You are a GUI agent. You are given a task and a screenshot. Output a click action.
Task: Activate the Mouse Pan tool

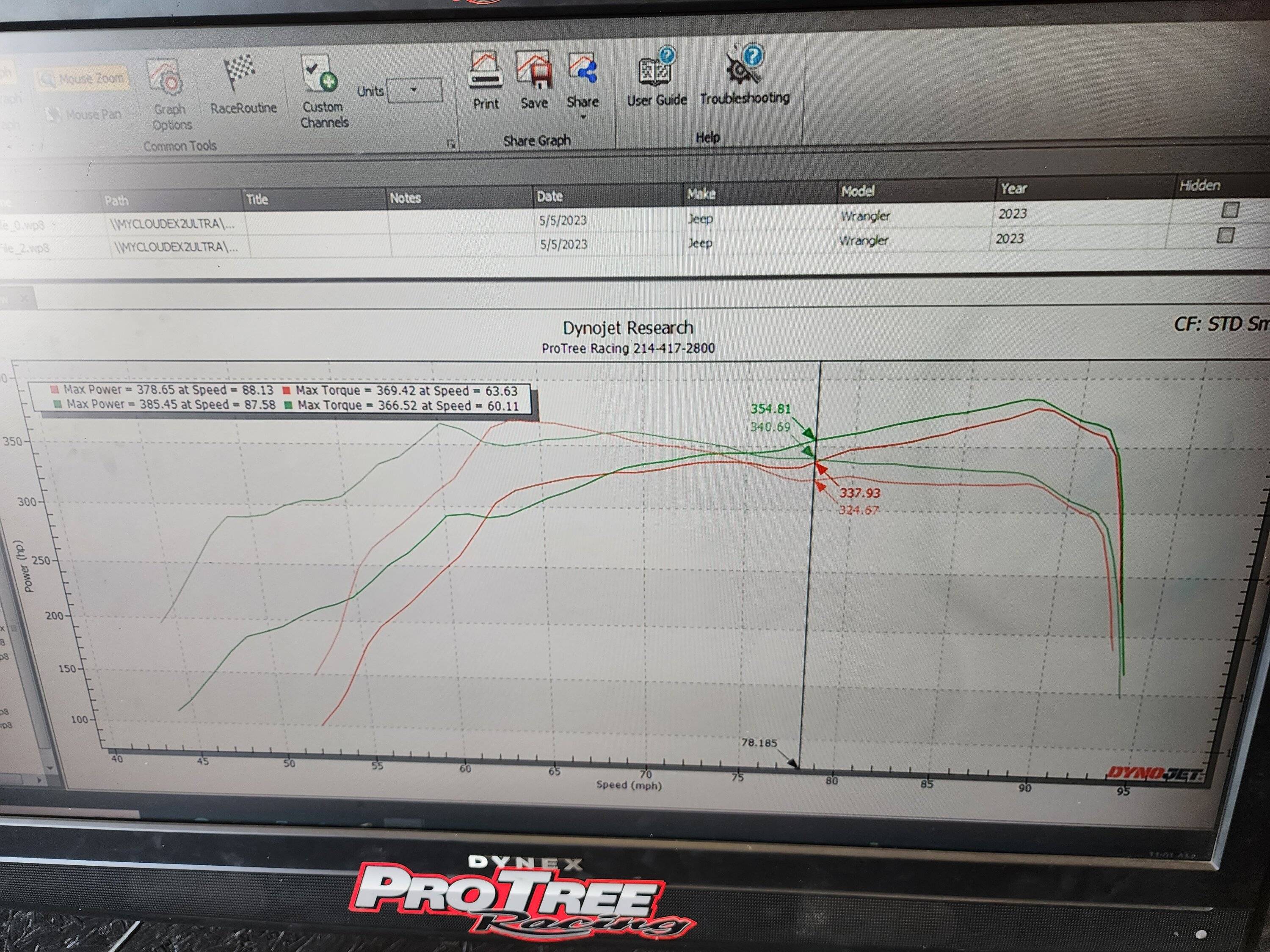point(84,114)
